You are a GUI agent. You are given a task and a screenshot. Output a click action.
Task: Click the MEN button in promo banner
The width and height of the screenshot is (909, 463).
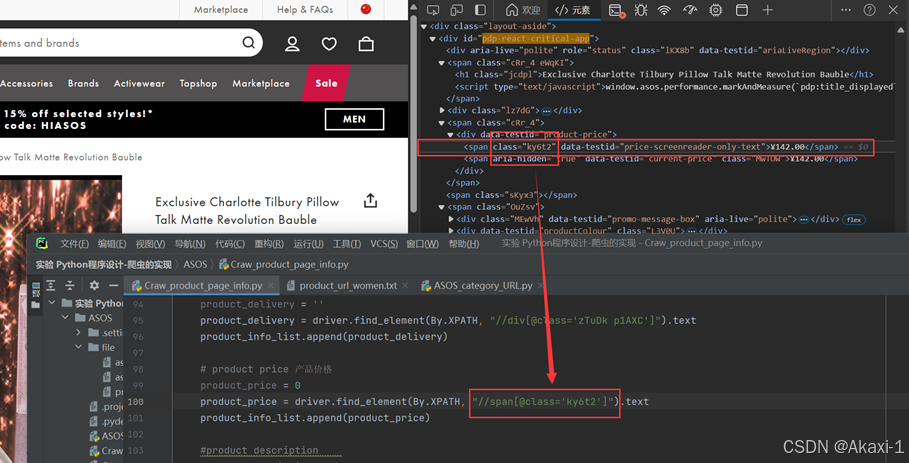click(354, 119)
